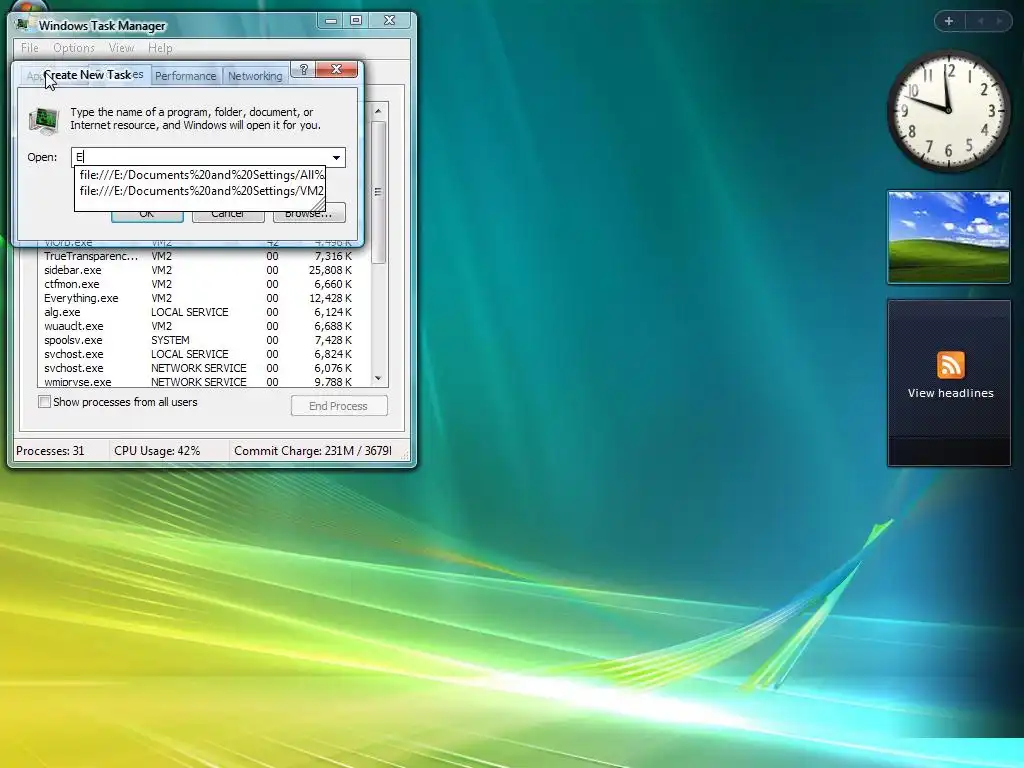
Task: Click the 25,808 K memory value for sidebar.exe
Action: [x=330, y=270]
